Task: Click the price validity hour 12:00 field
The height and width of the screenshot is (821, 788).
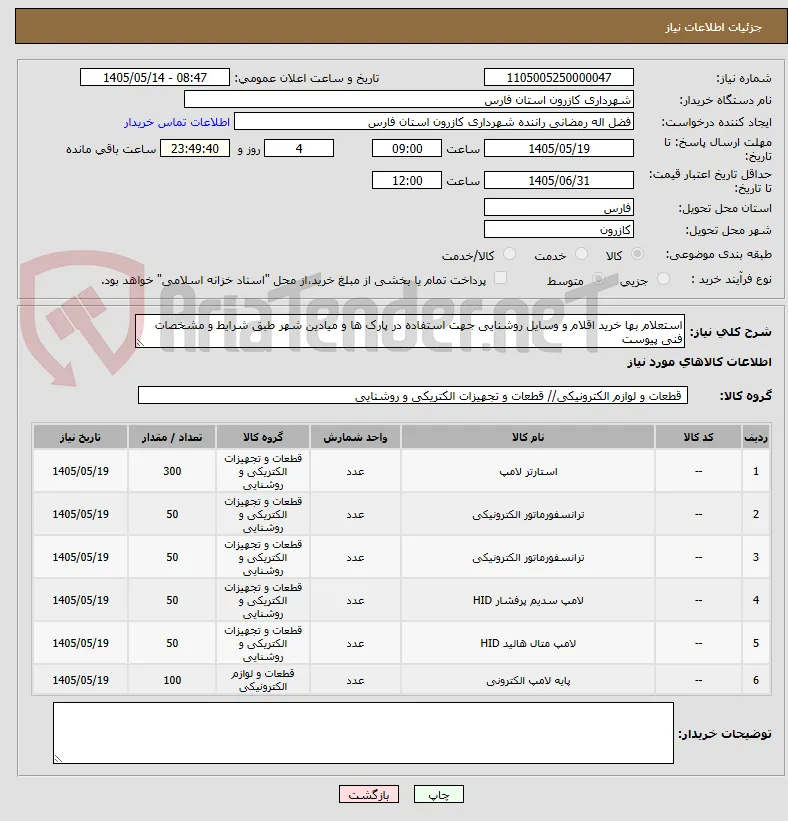Action: 407,180
